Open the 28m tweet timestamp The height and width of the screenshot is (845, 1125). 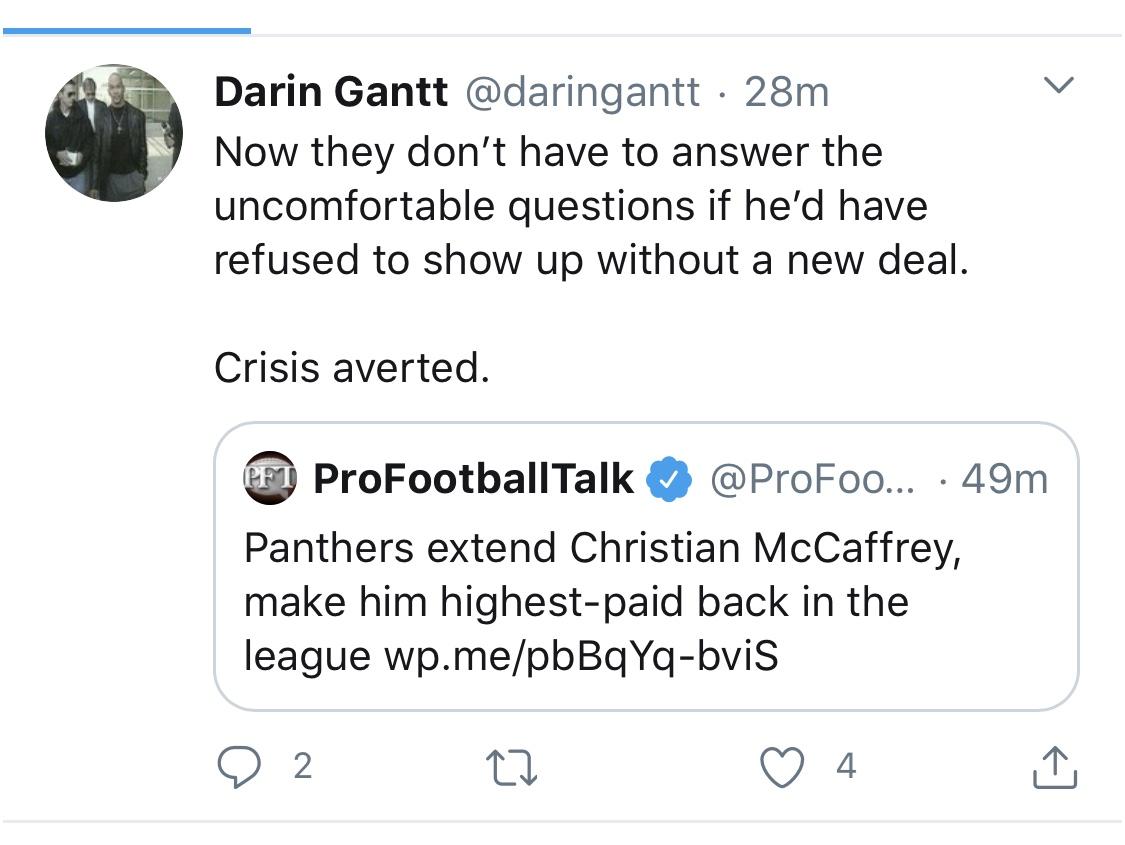click(786, 93)
